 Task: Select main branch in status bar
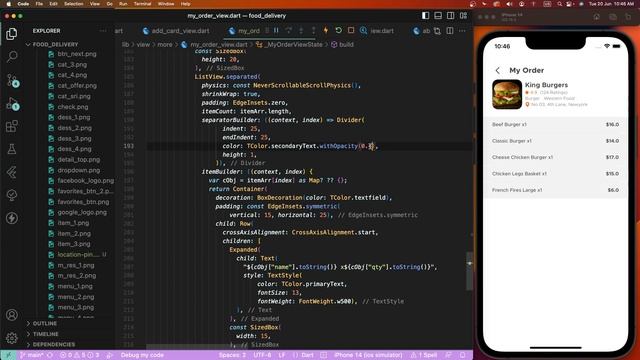pyautogui.click(x=32, y=355)
